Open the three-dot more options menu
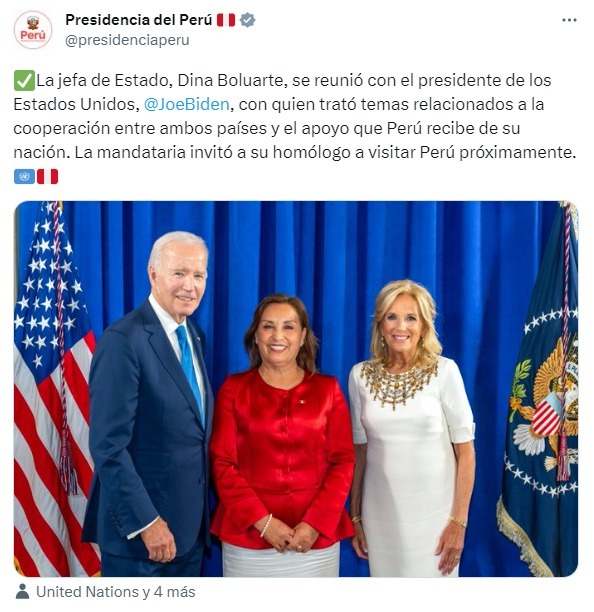Viewport: 594px width, 612px height. click(569, 20)
